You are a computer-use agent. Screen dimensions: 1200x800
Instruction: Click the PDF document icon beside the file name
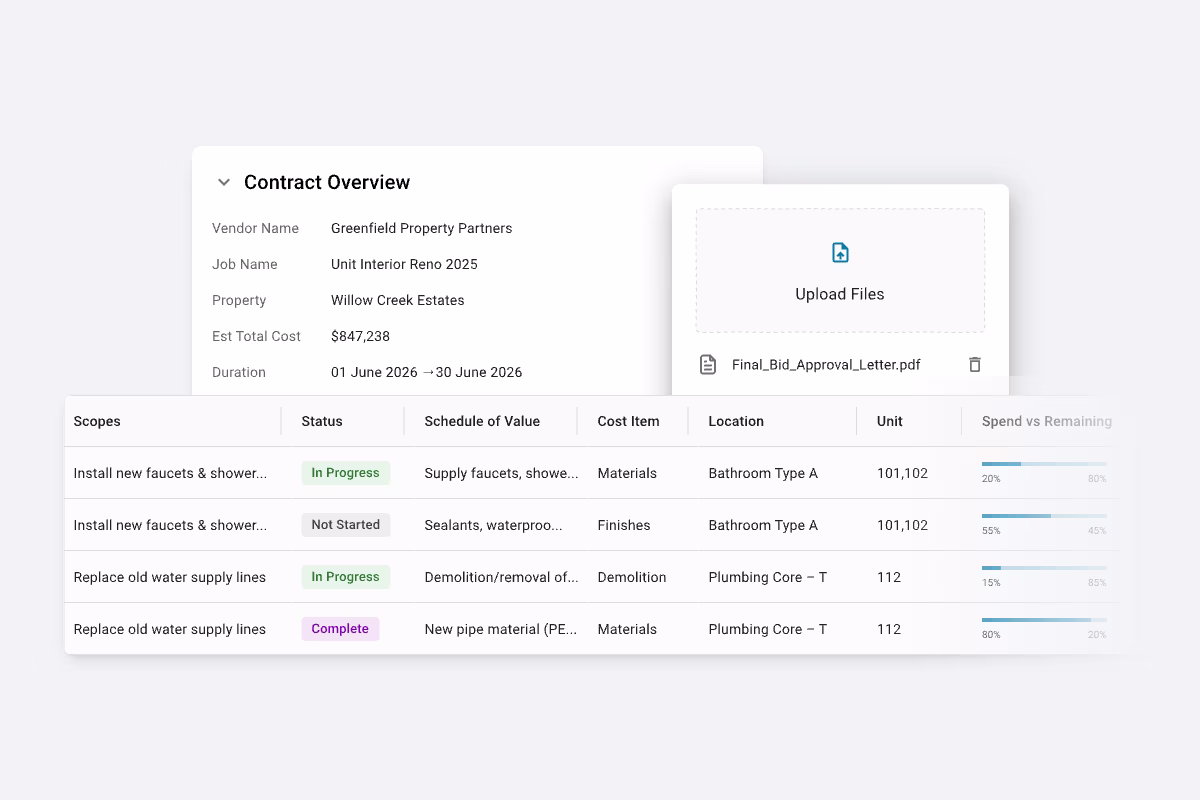pos(706,364)
